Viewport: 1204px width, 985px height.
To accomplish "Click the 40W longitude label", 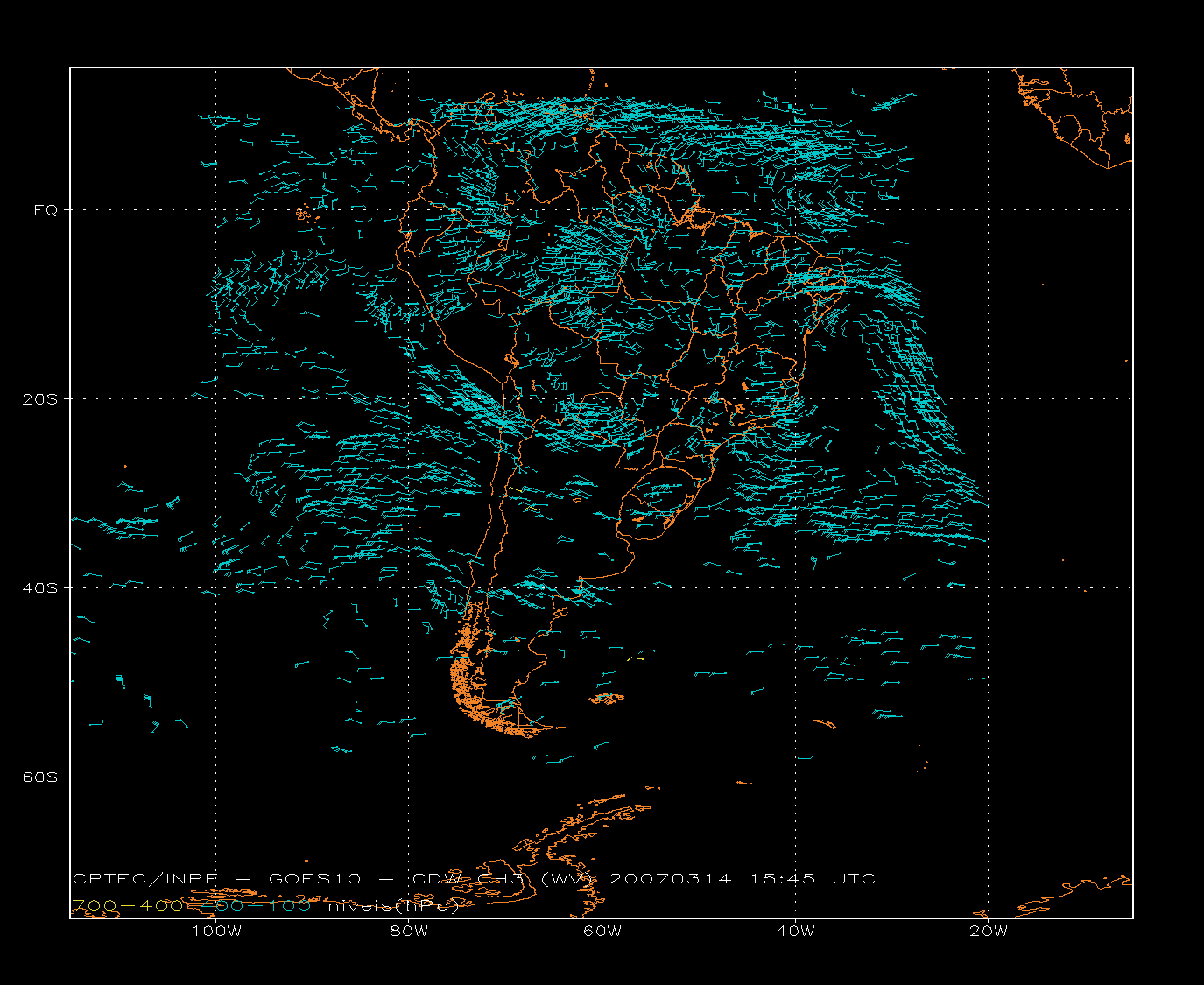I will [x=796, y=931].
